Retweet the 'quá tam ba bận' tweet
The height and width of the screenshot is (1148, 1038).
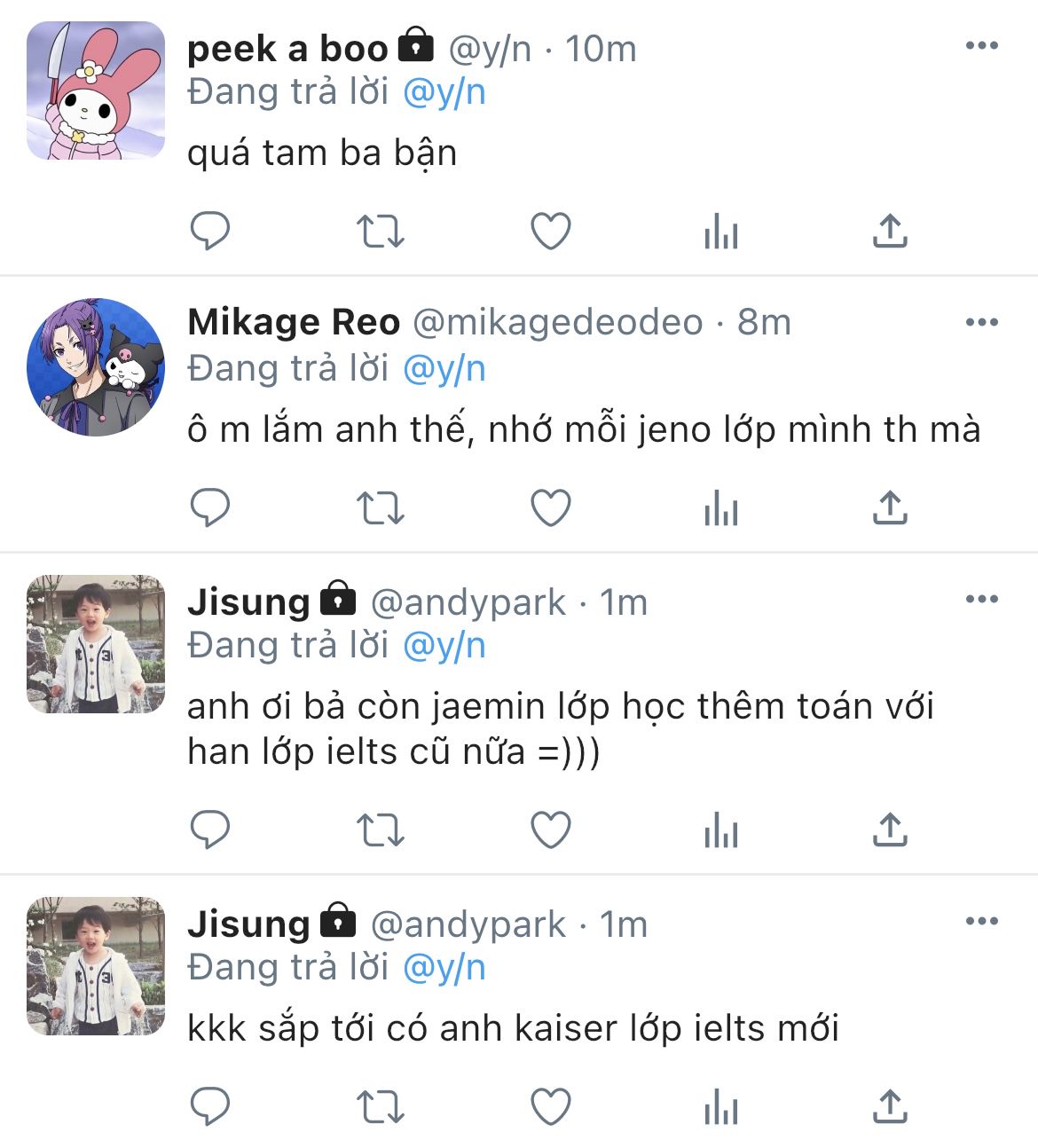click(x=381, y=232)
